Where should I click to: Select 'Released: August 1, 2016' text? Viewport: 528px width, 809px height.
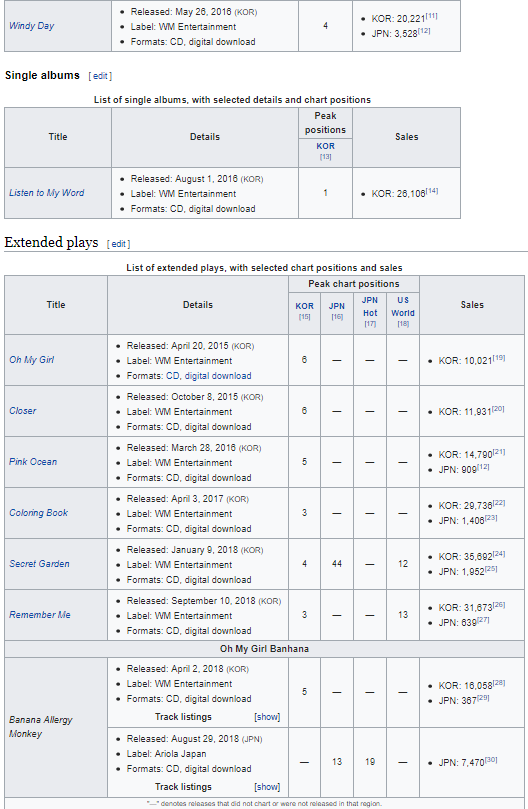pyautogui.click(x=184, y=179)
